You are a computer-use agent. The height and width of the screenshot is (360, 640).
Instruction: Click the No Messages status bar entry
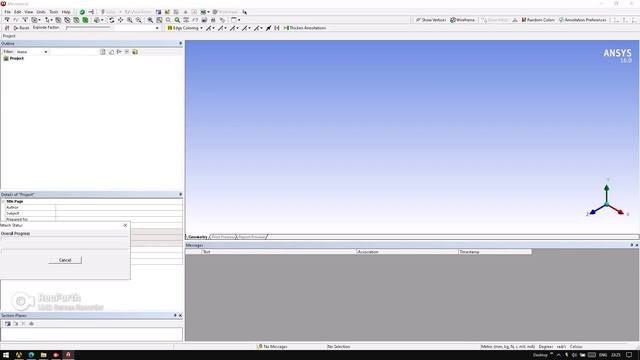coord(272,347)
